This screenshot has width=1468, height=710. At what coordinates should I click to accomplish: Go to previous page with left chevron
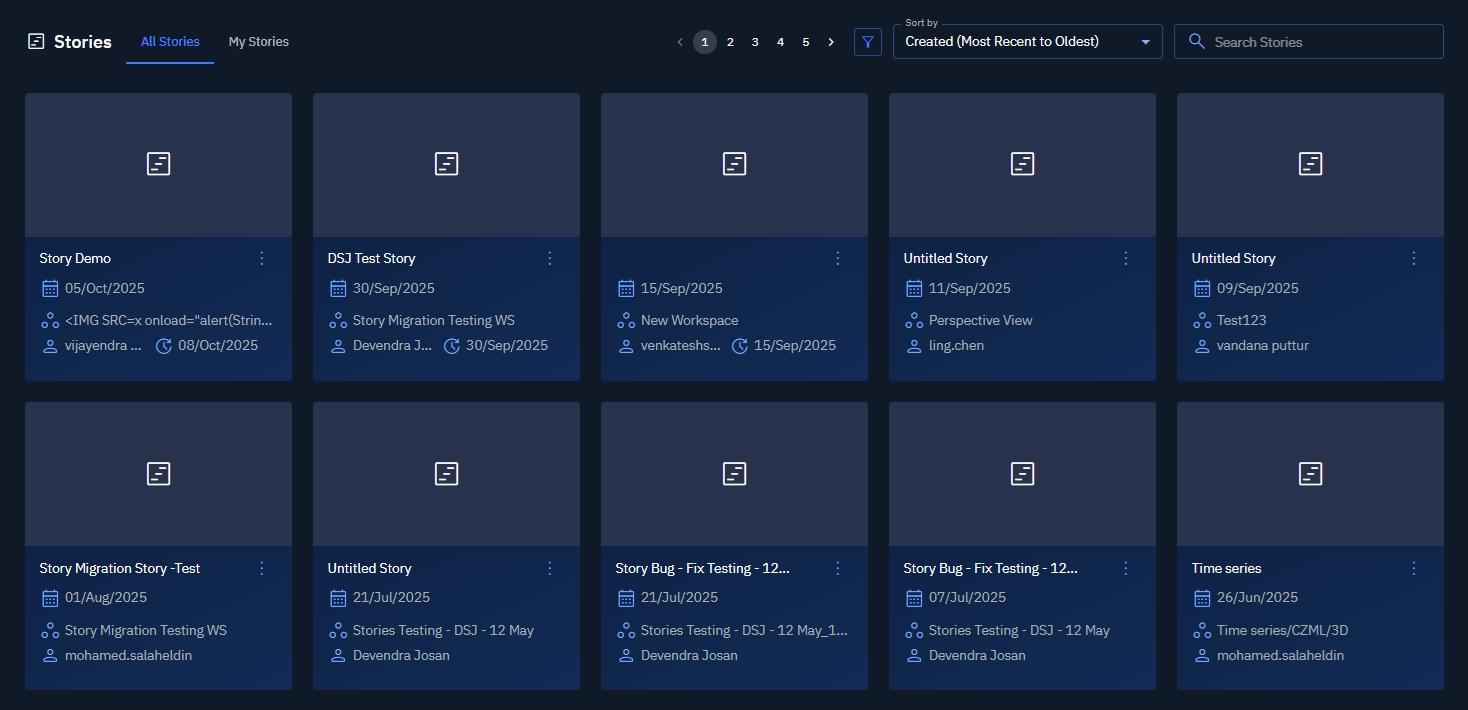680,42
